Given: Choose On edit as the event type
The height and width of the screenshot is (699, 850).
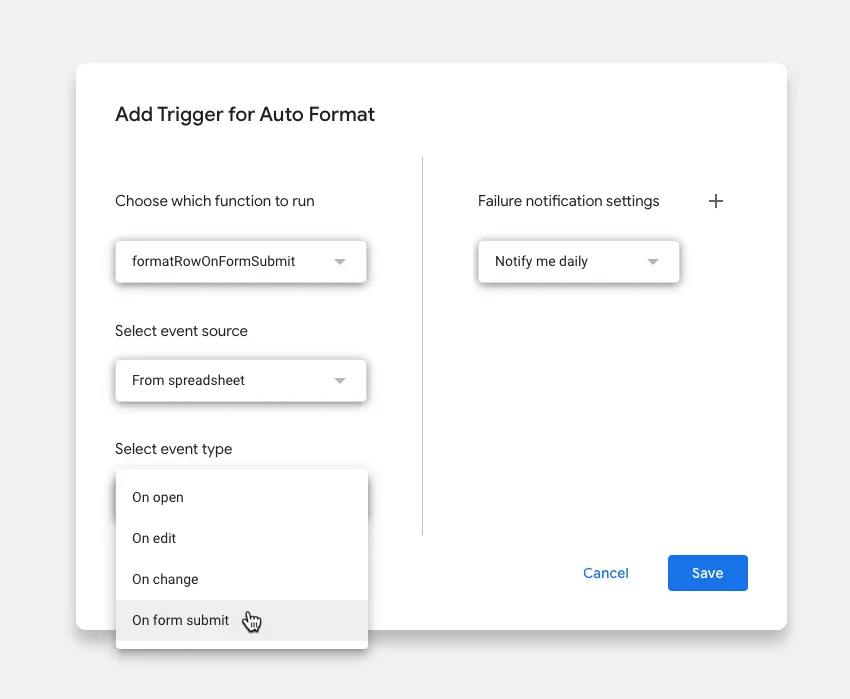Looking at the screenshot, I should [154, 538].
